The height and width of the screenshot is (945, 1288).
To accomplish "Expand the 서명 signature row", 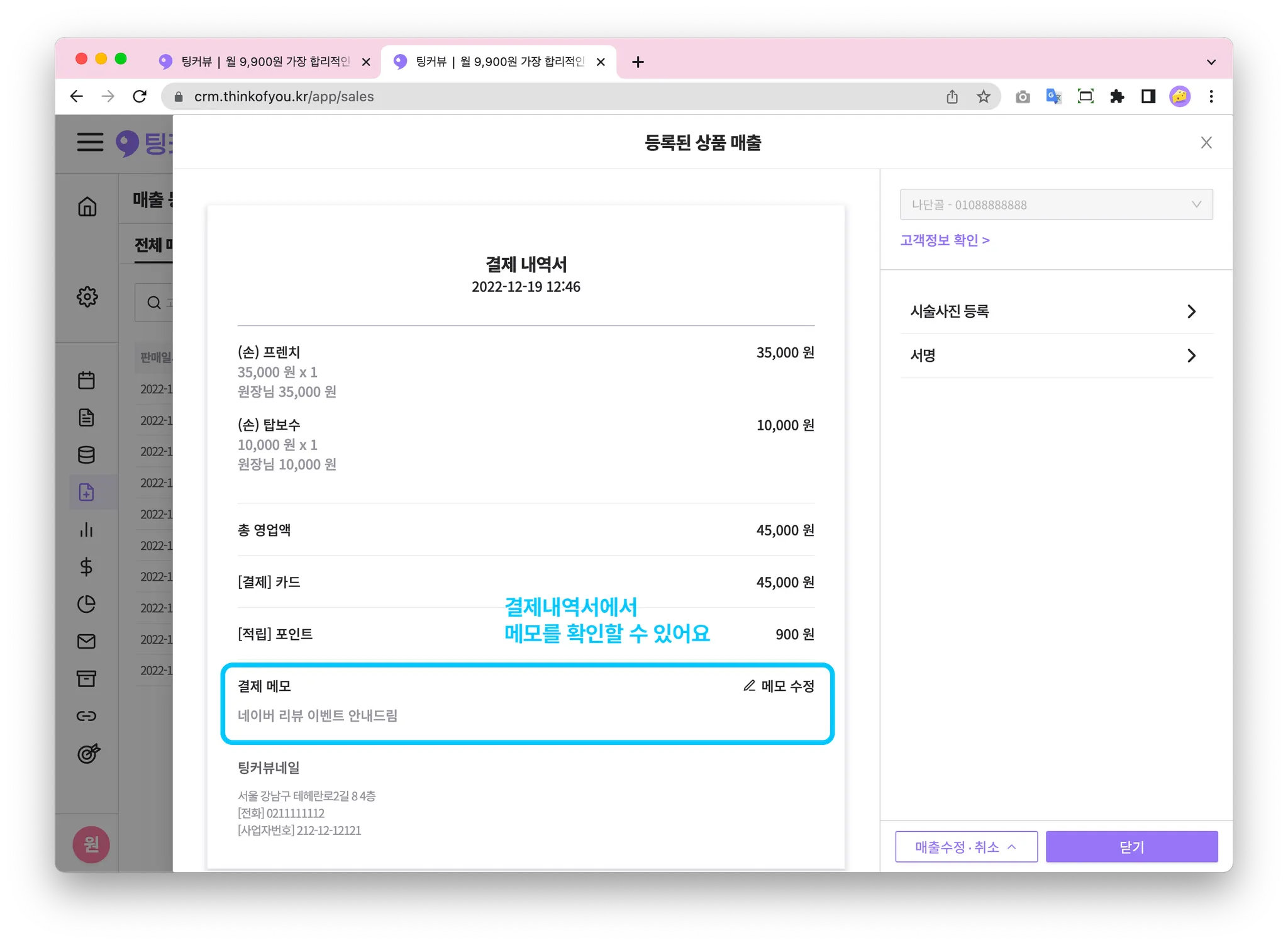I will (1056, 355).
